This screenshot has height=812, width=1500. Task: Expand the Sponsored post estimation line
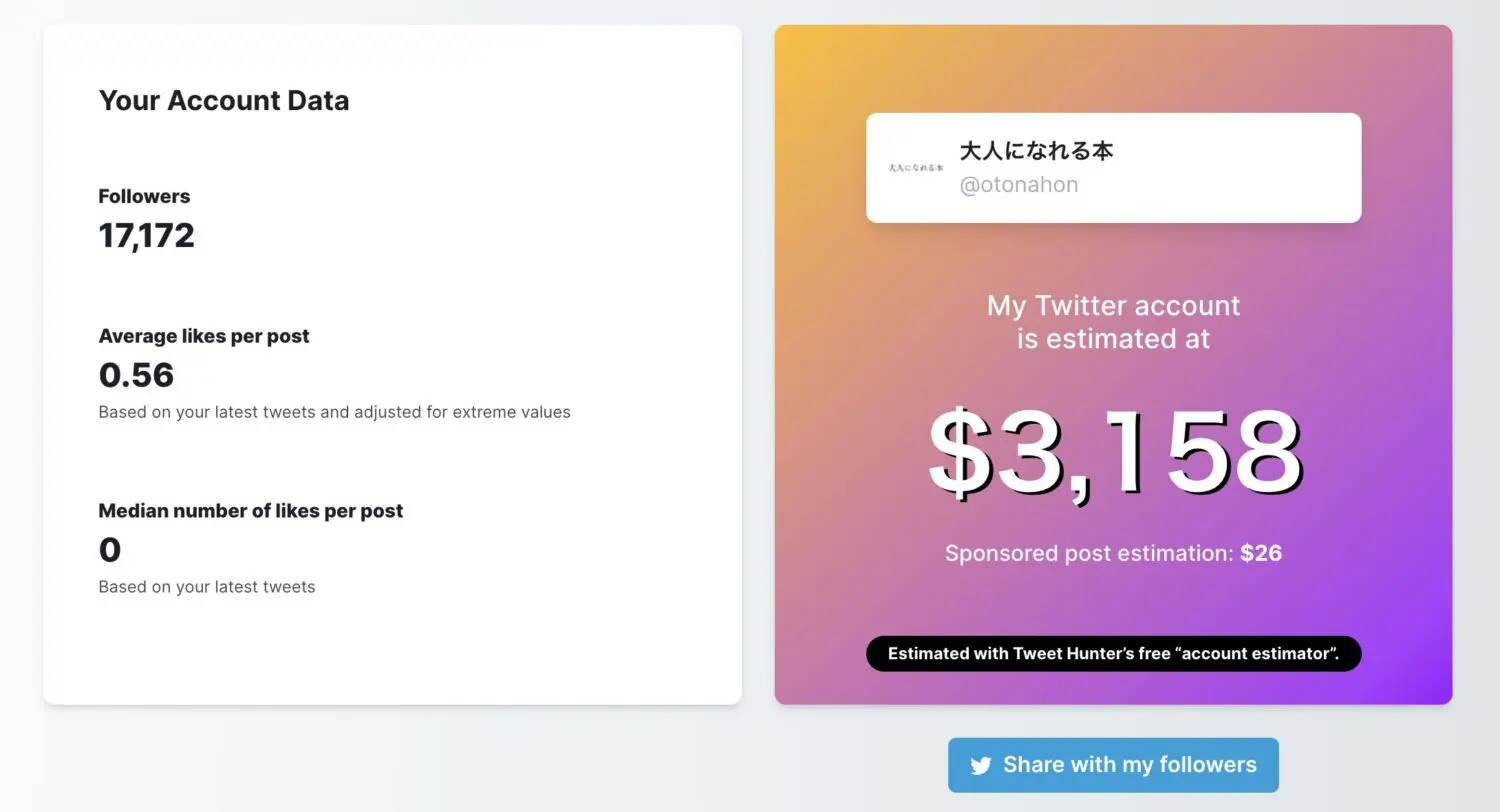(1113, 552)
